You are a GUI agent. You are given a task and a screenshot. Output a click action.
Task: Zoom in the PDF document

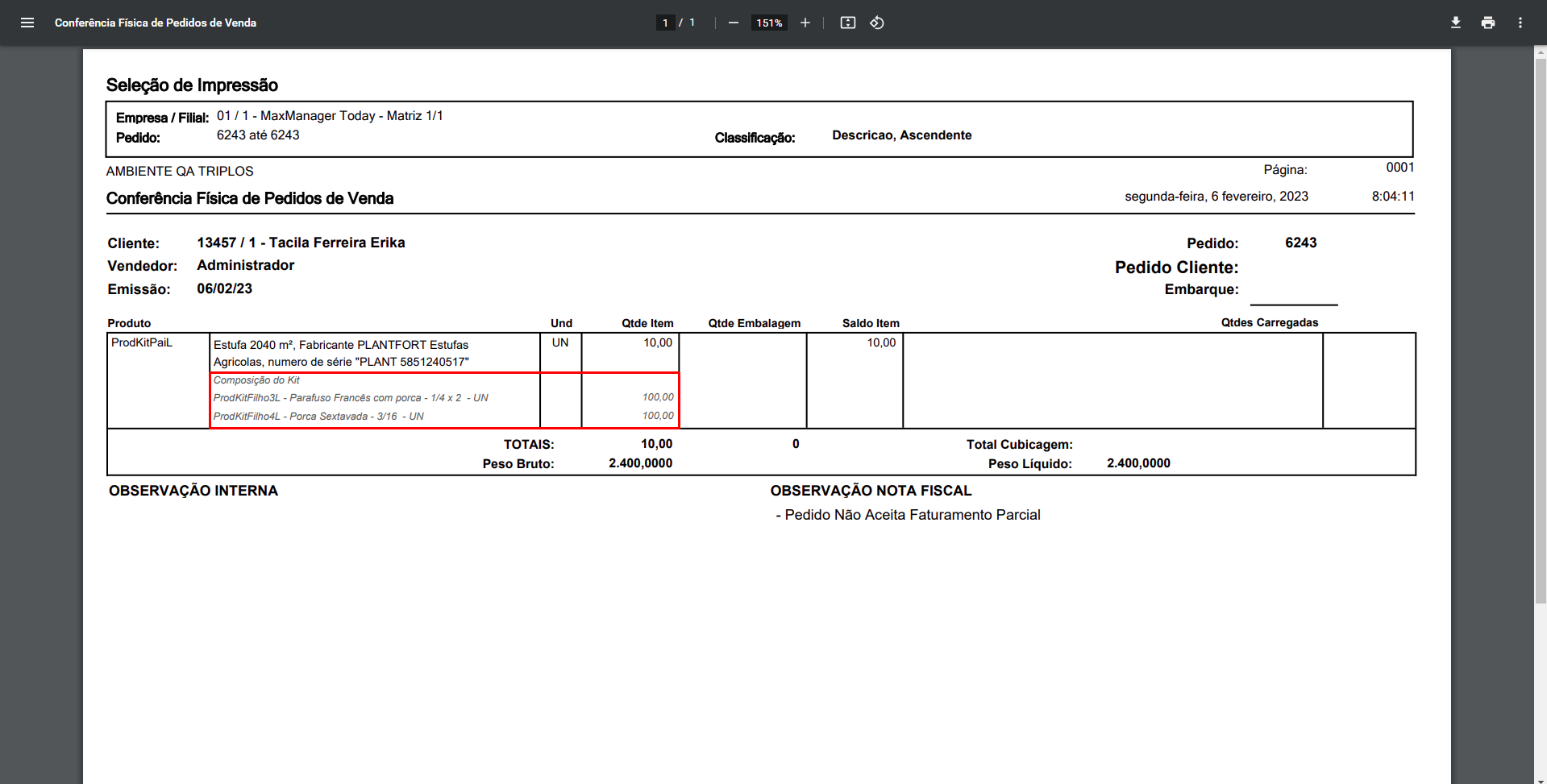click(x=805, y=23)
